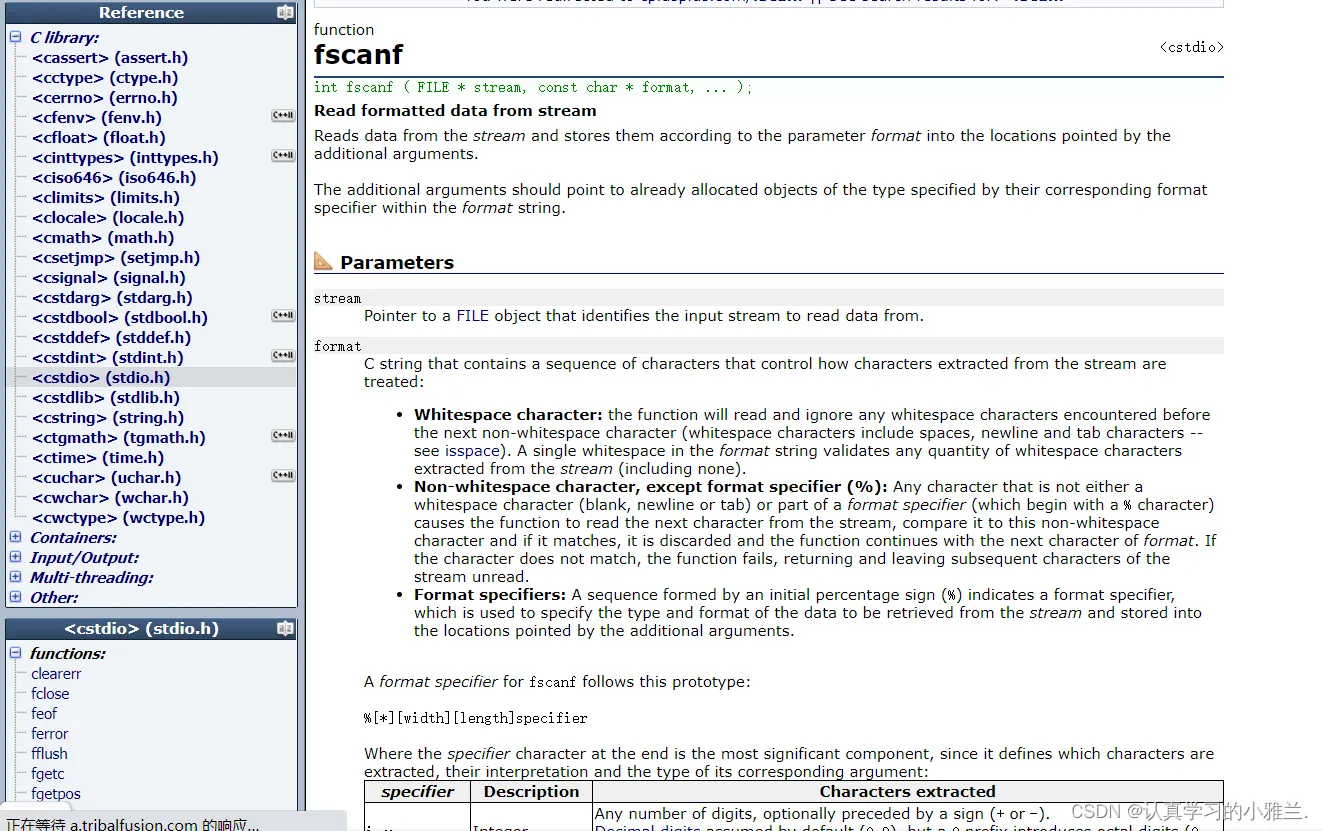
Task: Open <cstdarg> (stdarg.h) reference
Action: [112, 298]
